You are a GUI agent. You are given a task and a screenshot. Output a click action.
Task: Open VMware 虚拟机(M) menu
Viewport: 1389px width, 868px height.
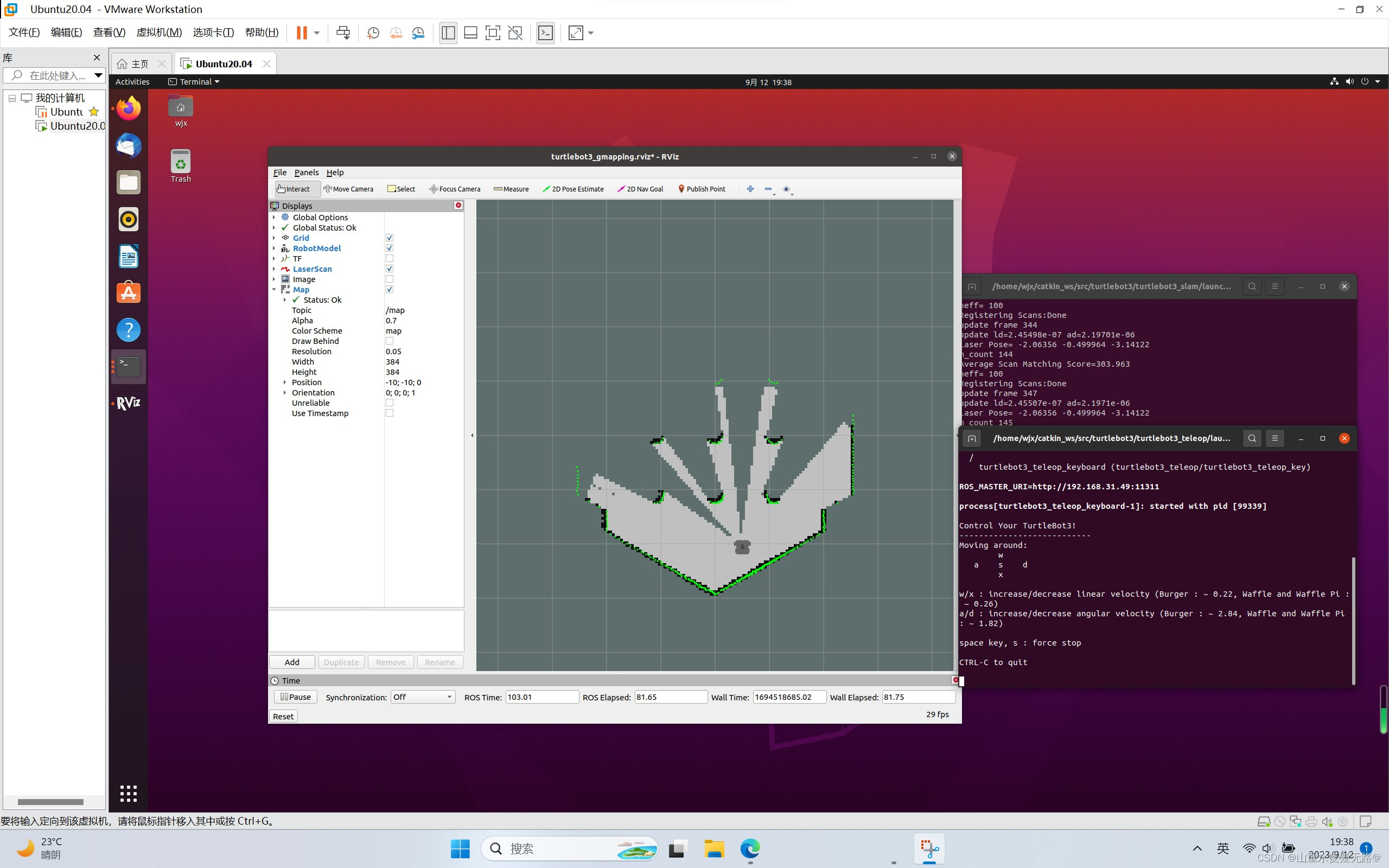(x=159, y=32)
